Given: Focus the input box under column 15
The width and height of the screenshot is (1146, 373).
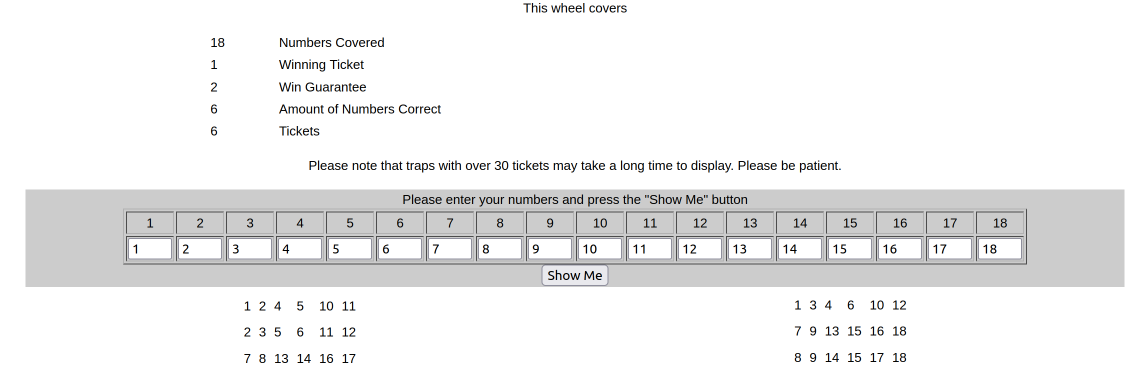Looking at the screenshot, I should click(x=850, y=249).
